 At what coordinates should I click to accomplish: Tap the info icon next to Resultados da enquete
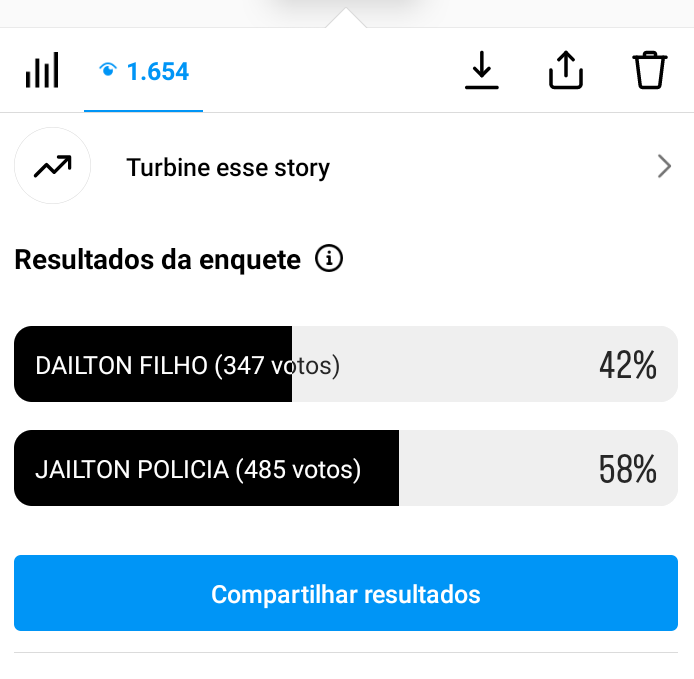tap(329, 260)
